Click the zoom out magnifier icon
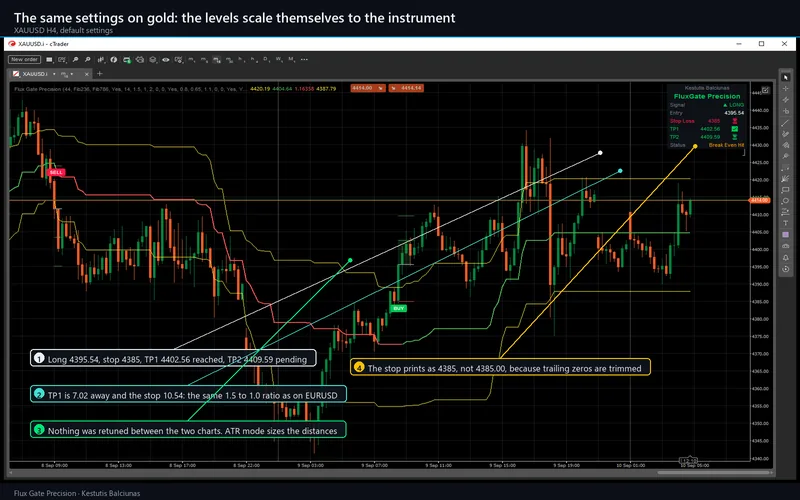 tap(87, 60)
